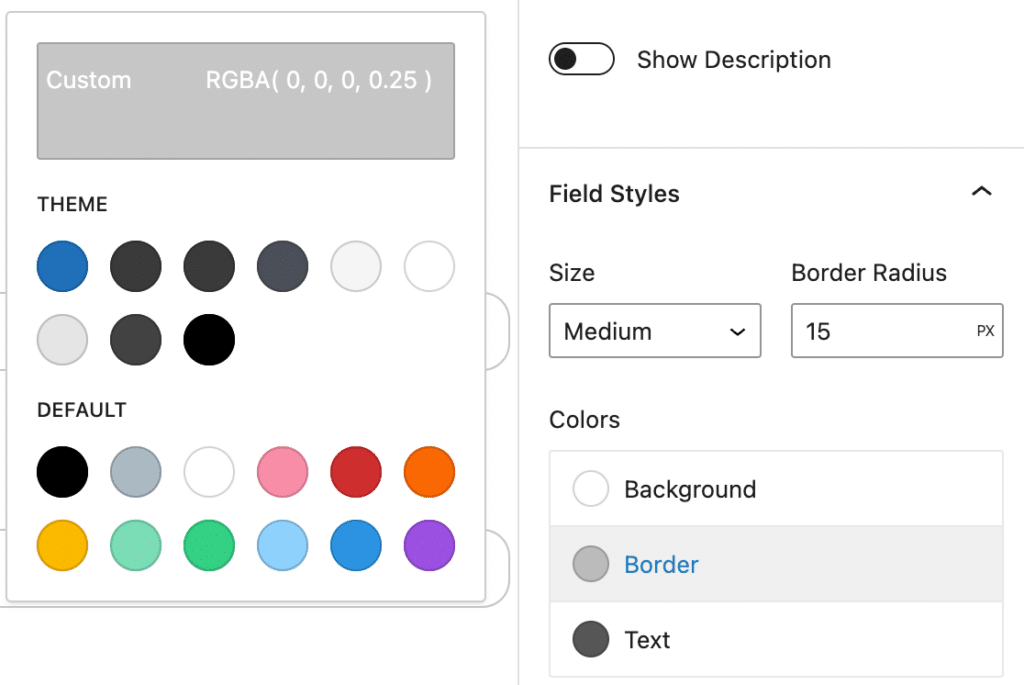Select the Background color option
Screen dimensions: 1024x685
690,489
